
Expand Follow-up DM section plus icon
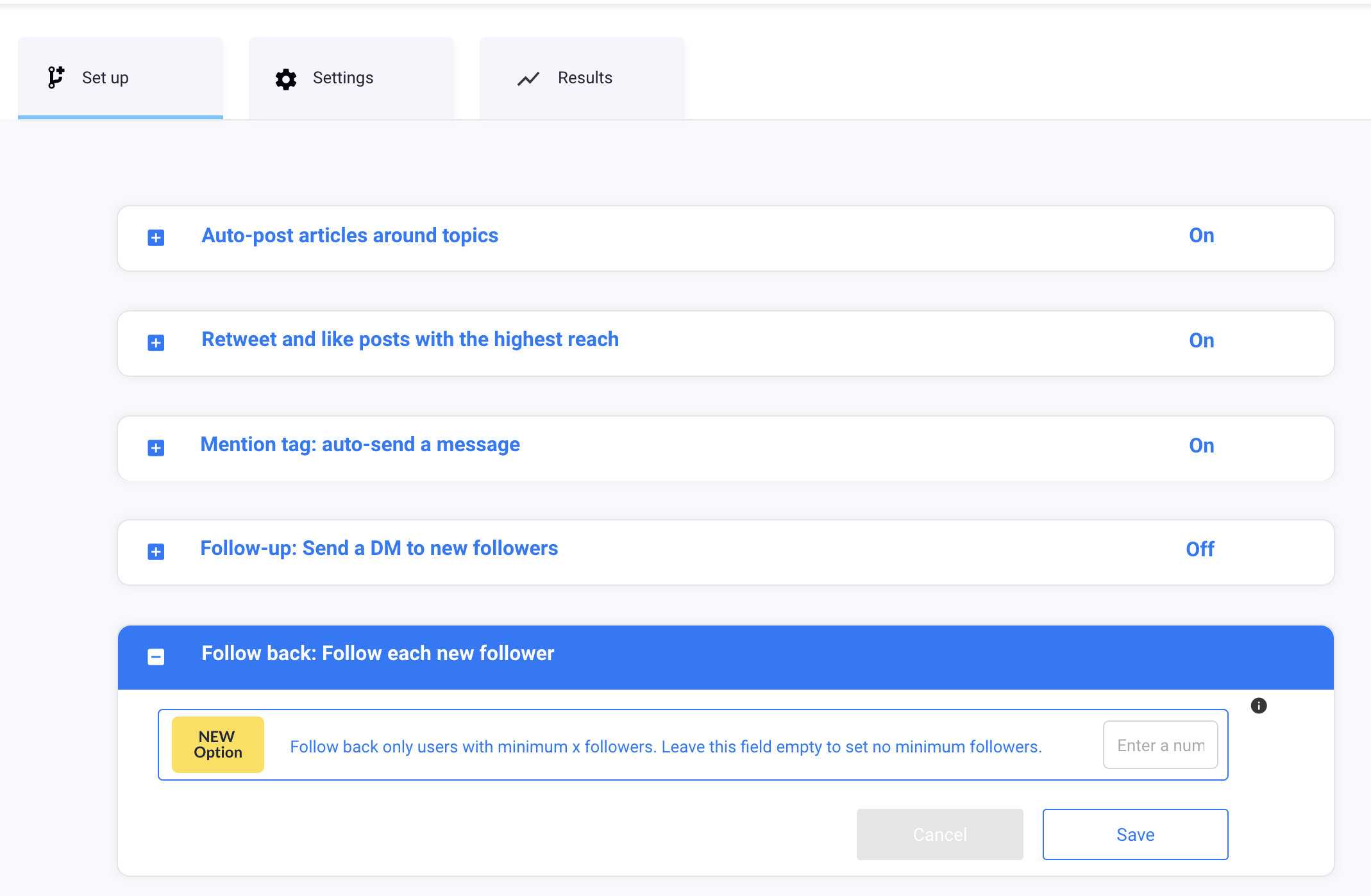[x=156, y=552]
